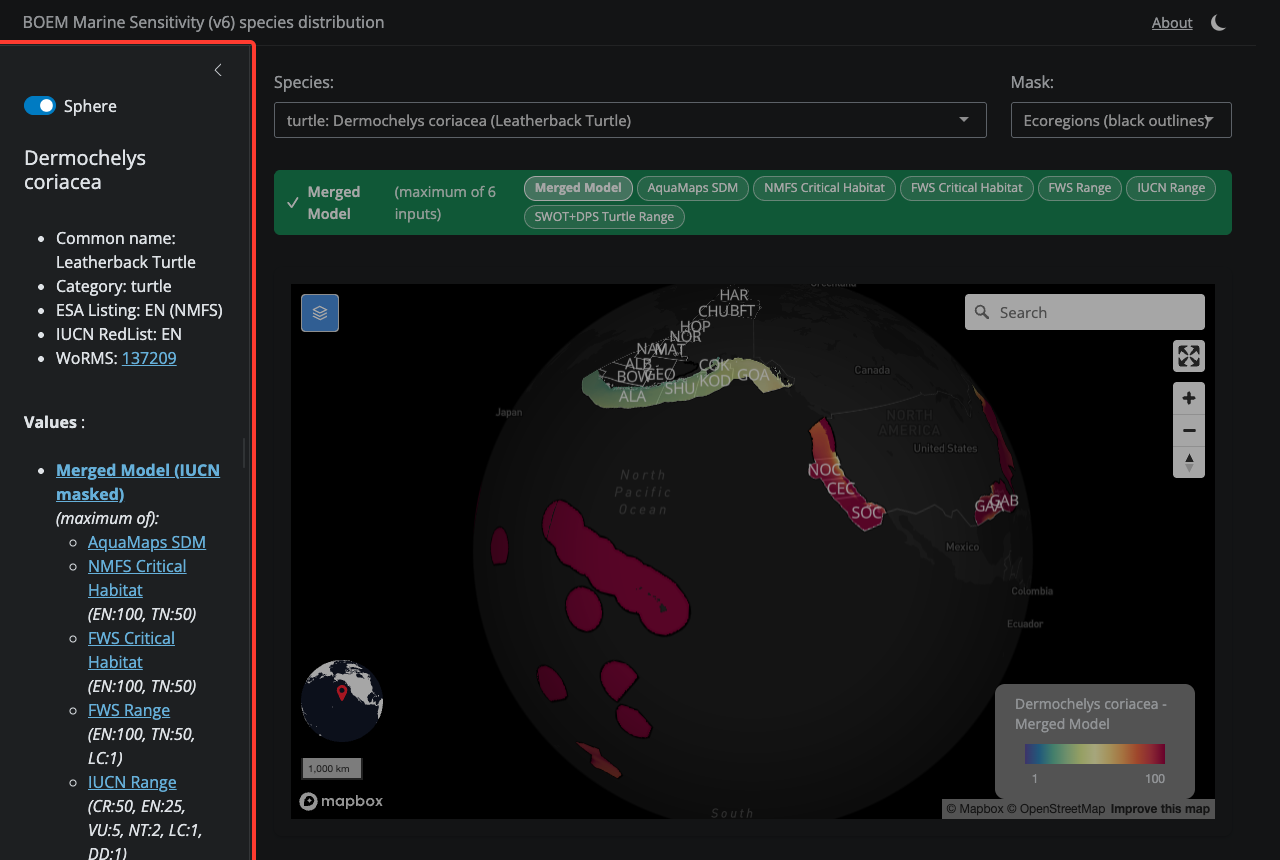Click the ALA ecoregion label
Image resolution: width=1280 pixels, height=860 pixels.
632,396
